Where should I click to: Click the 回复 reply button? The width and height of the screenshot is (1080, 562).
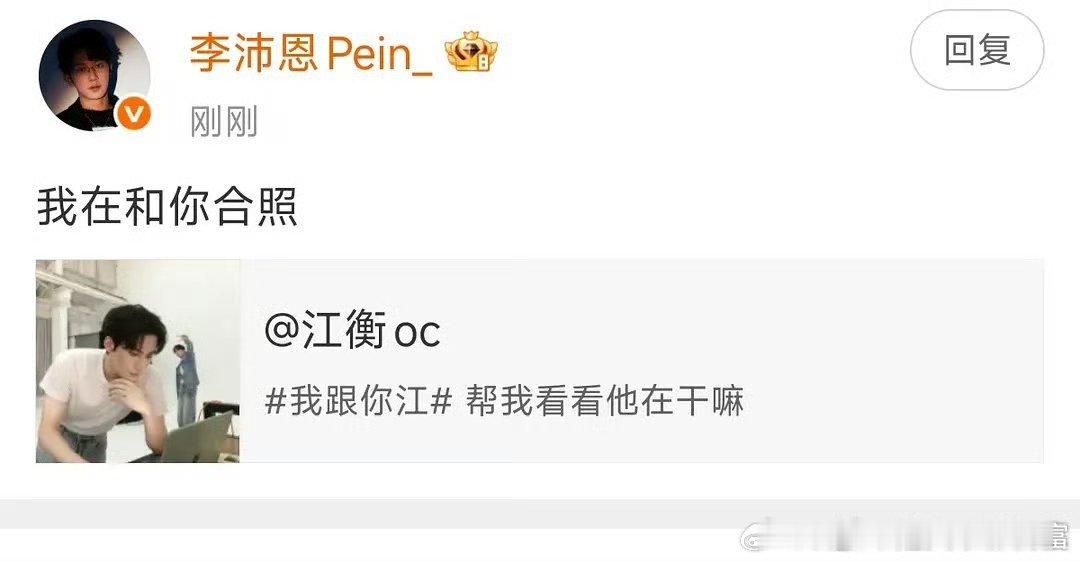(977, 50)
